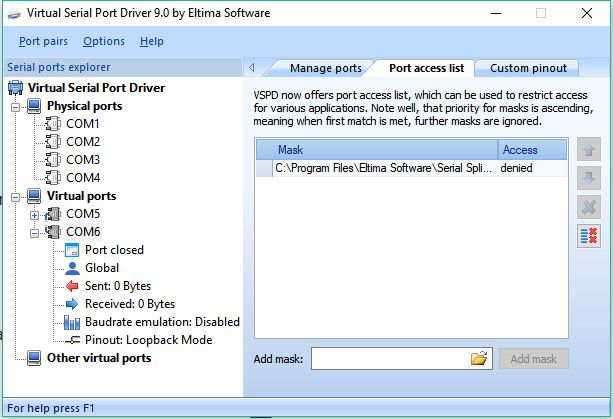This screenshot has width=613, height=419.
Task: Click Pinout: Loopback Mode text
Action: coord(149,340)
